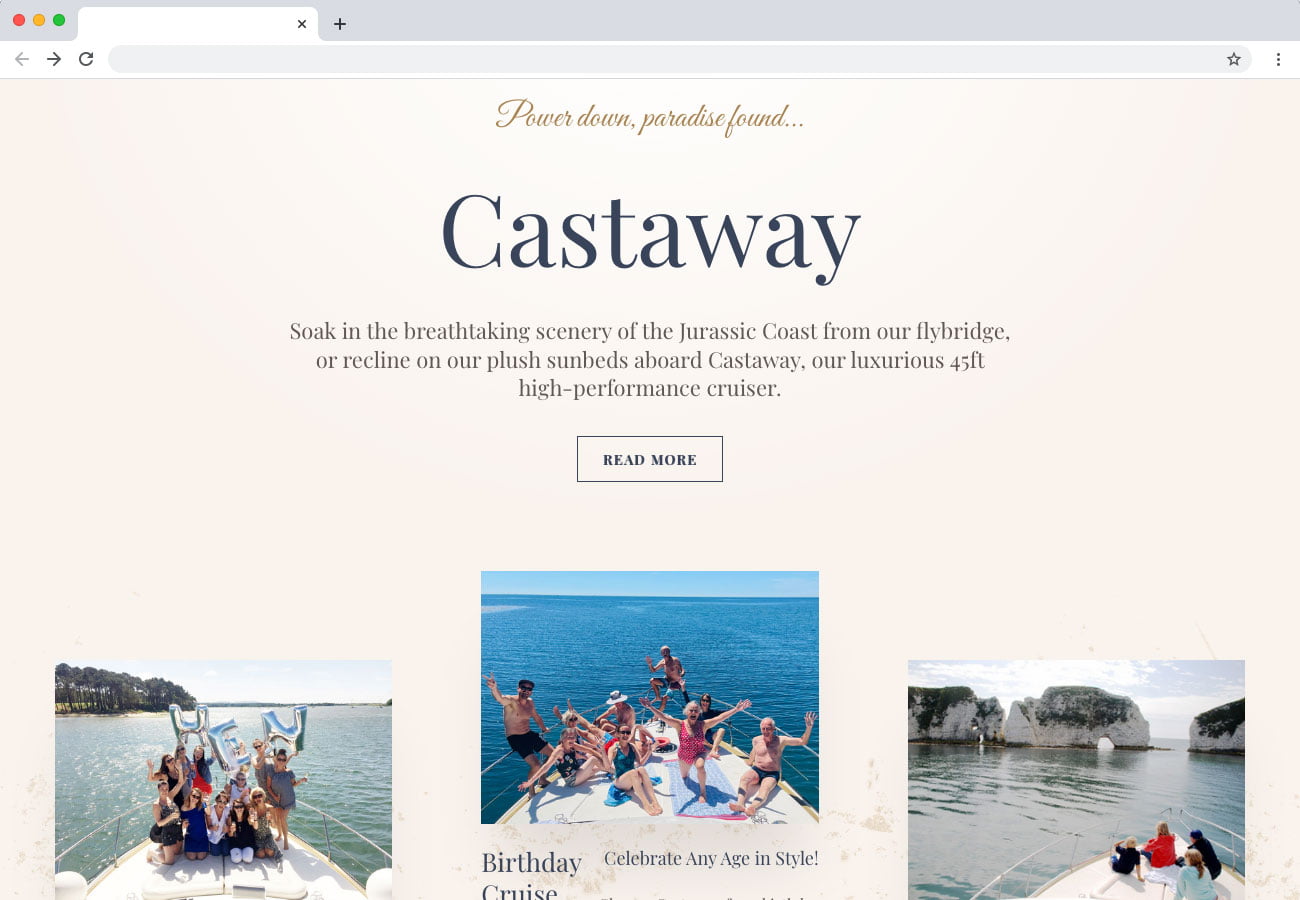
Task: Open the center photo of sunbathers waving
Action: pyautogui.click(x=650, y=697)
